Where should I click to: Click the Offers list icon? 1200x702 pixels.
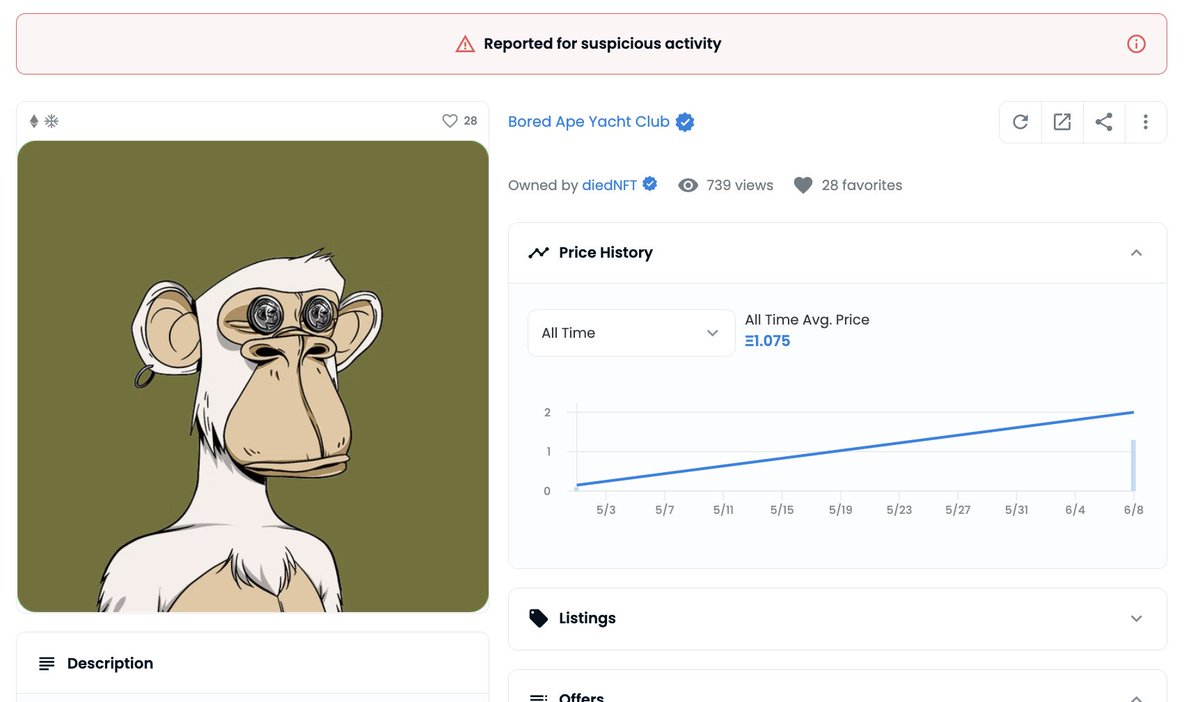pos(538,698)
